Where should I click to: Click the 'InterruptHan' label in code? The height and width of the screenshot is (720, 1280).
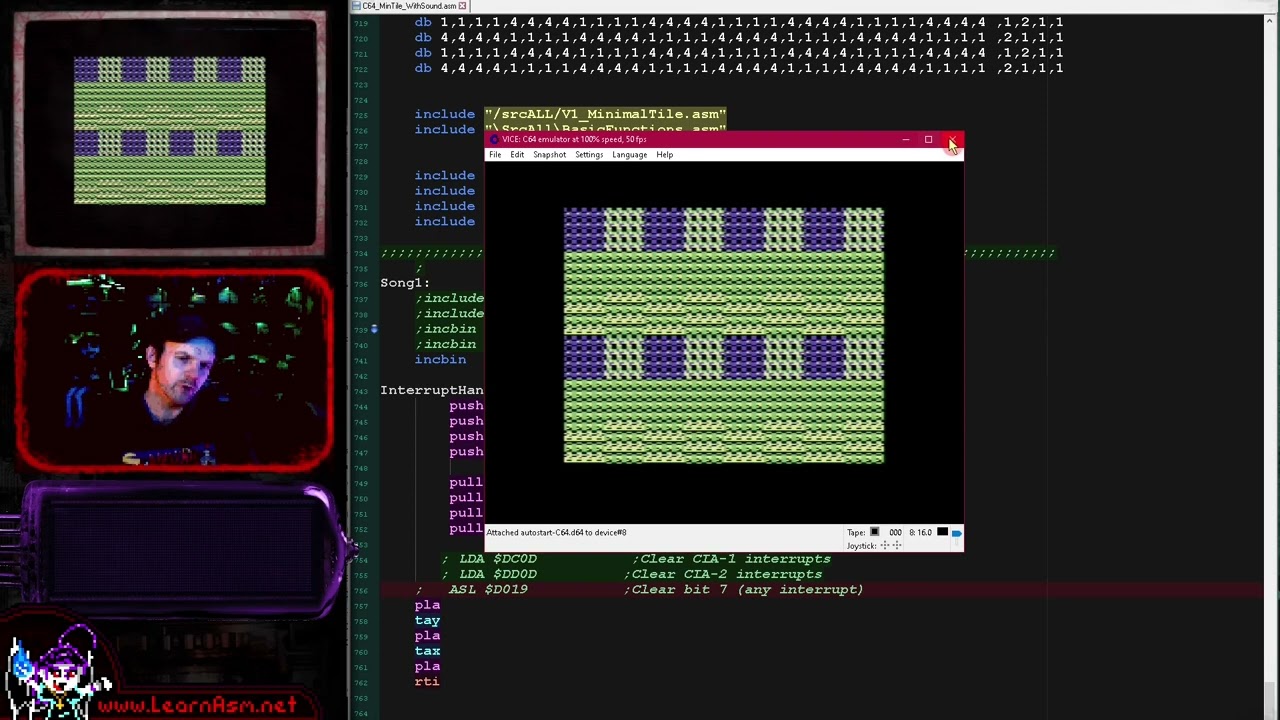(x=432, y=390)
